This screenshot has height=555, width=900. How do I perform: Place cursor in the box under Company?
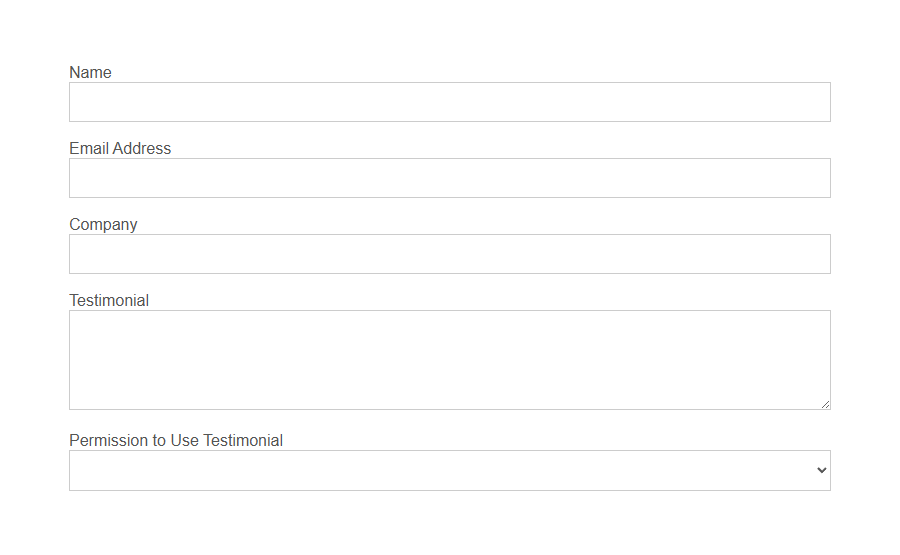449,254
